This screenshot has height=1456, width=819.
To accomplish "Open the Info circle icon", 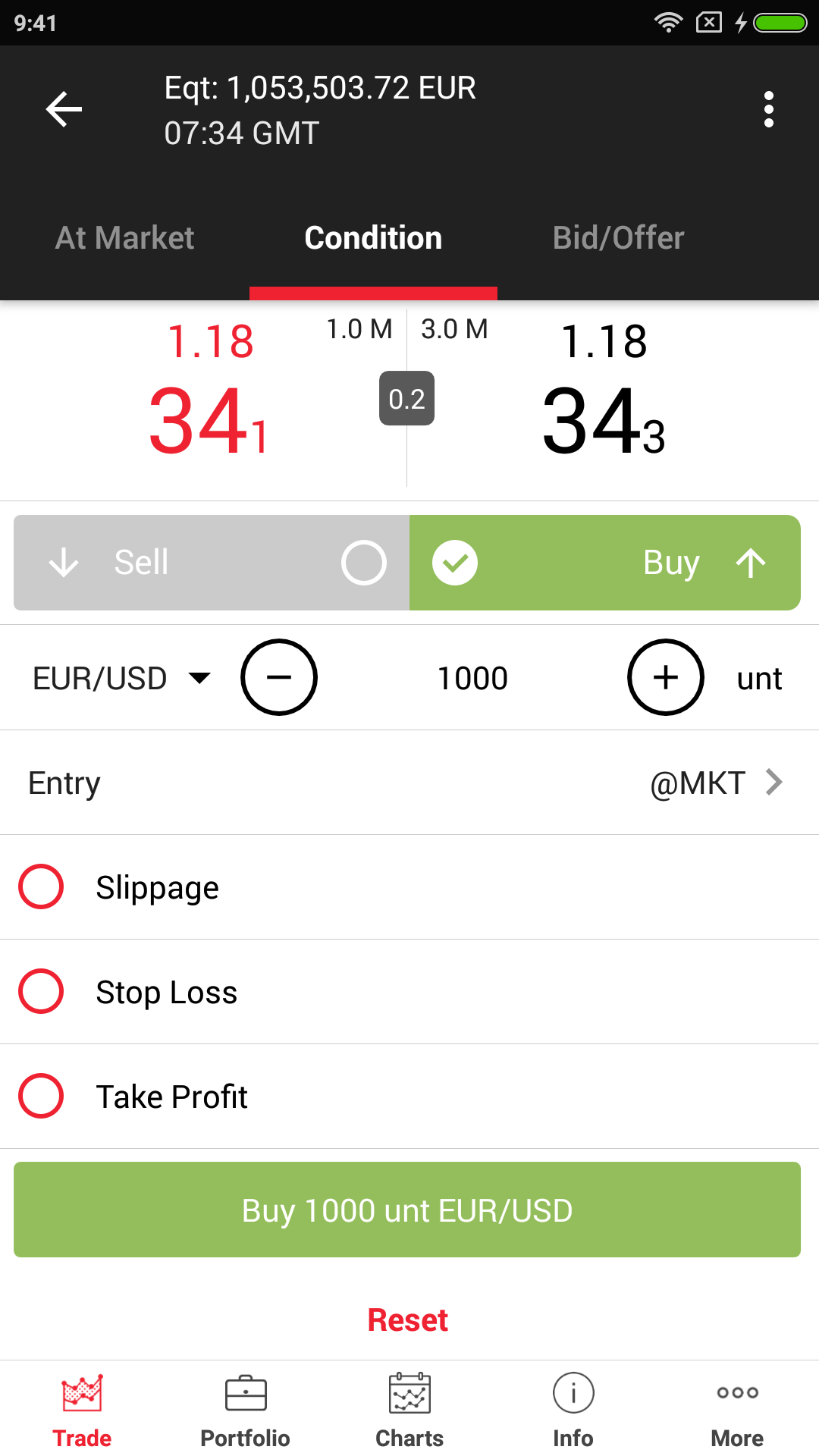I will point(573,1394).
